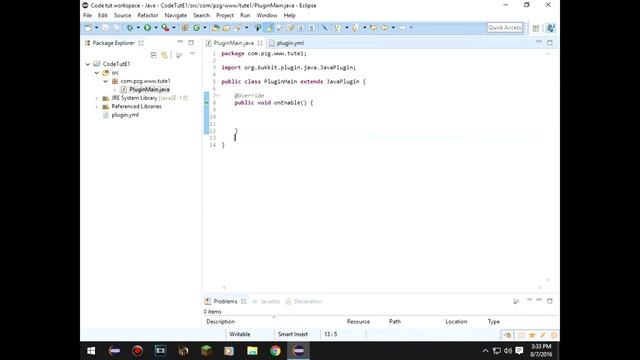Open the Navigate menu
The width and height of the screenshot is (640, 360).
point(176,16)
